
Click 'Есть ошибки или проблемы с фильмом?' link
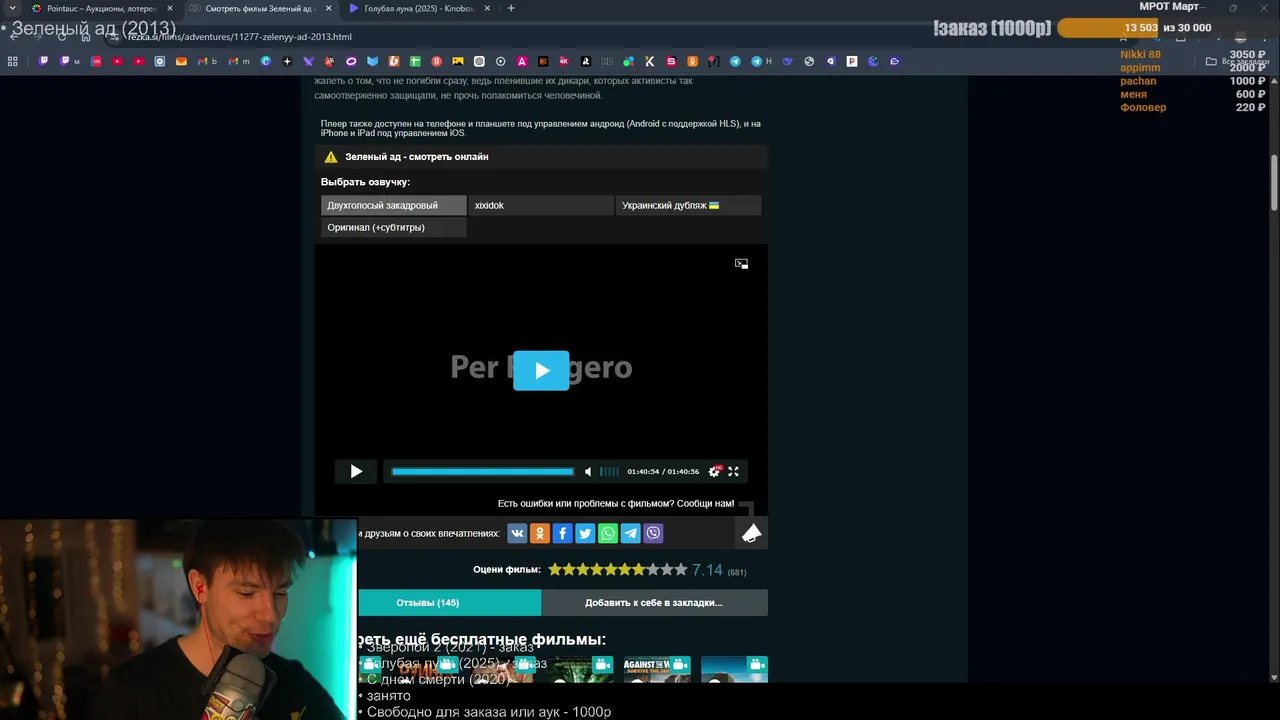pyautogui.click(x=616, y=503)
